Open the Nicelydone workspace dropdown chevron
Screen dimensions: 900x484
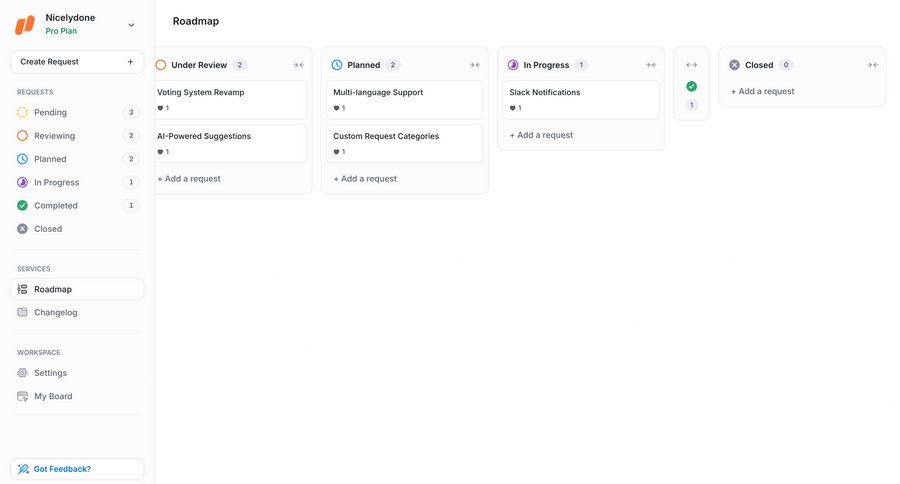pos(131,24)
